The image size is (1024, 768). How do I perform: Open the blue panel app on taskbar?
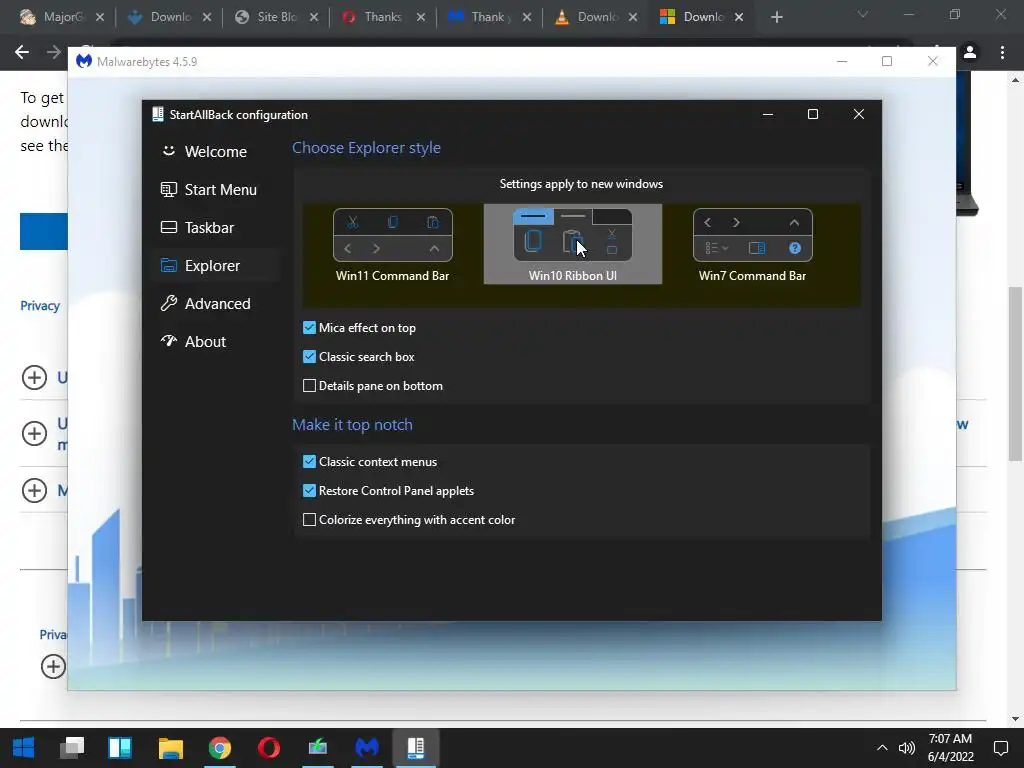120,748
